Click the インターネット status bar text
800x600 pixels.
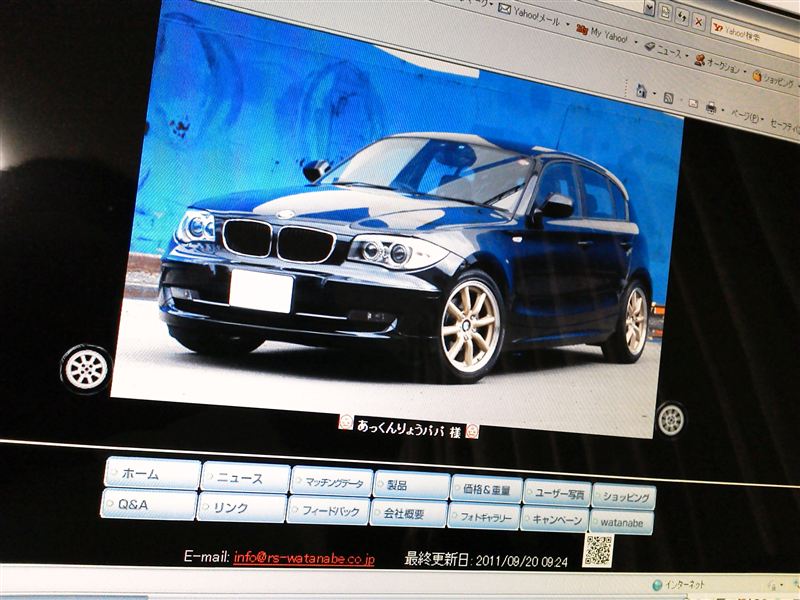[x=685, y=585]
